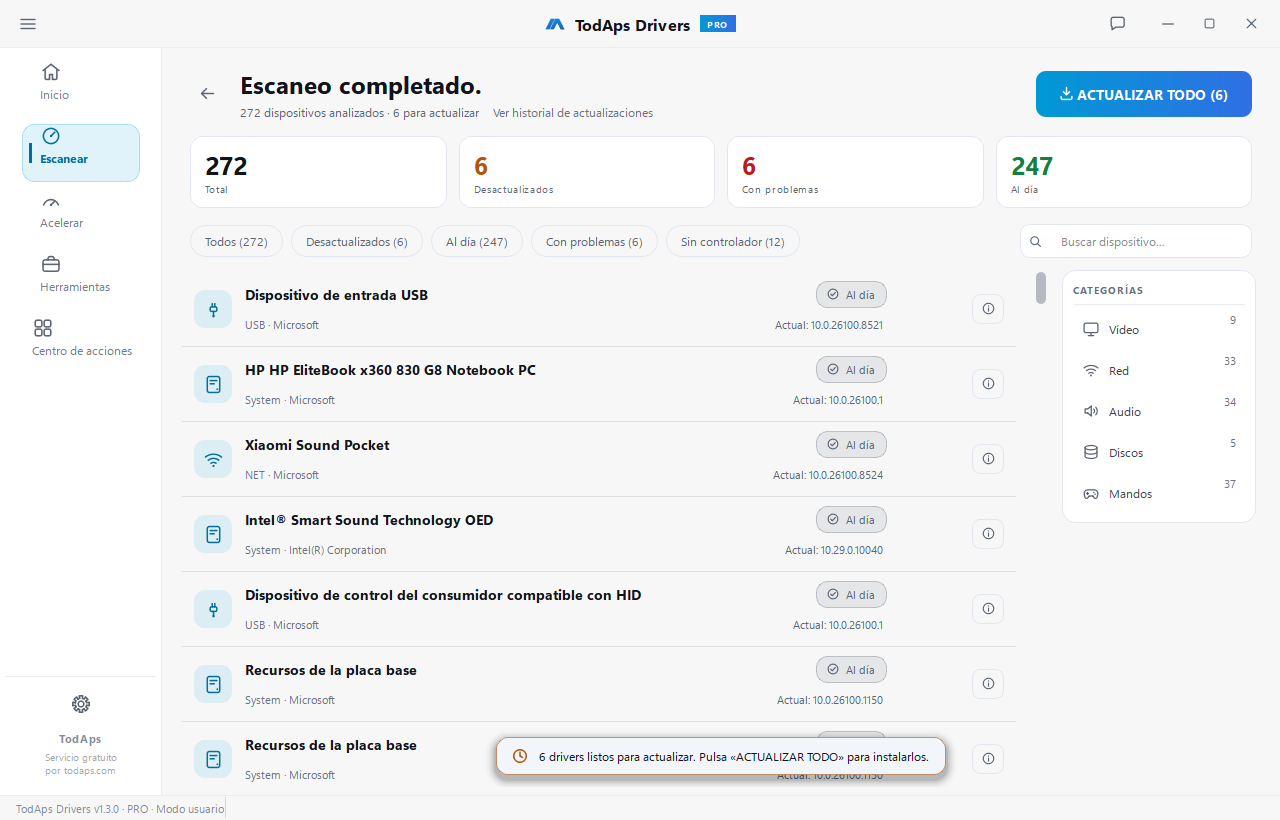Select the Red category
Image resolution: width=1280 pixels, height=820 pixels.
pyautogui.click(x=1159, y=371)
